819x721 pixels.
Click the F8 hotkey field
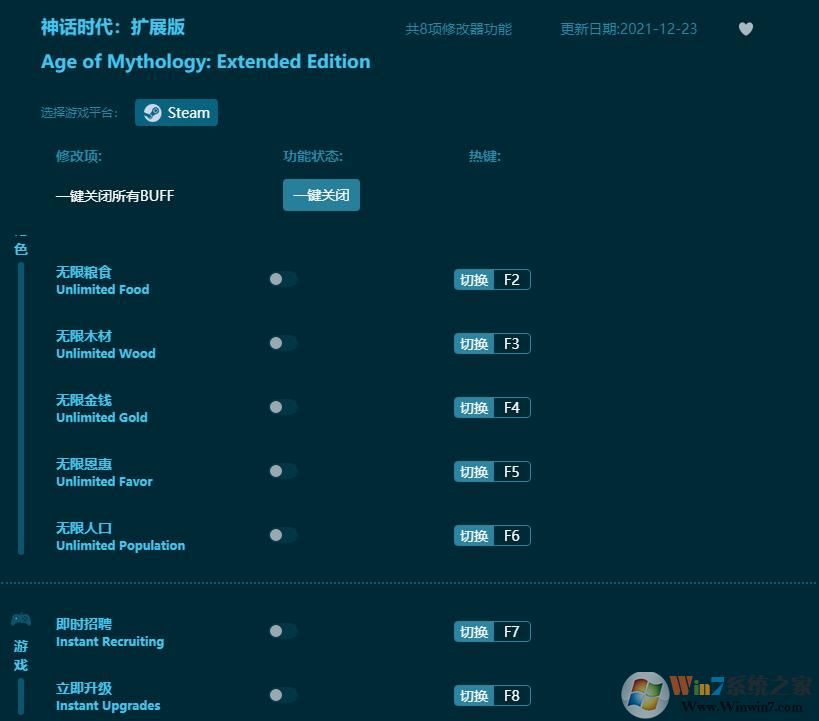coord(512,696)
